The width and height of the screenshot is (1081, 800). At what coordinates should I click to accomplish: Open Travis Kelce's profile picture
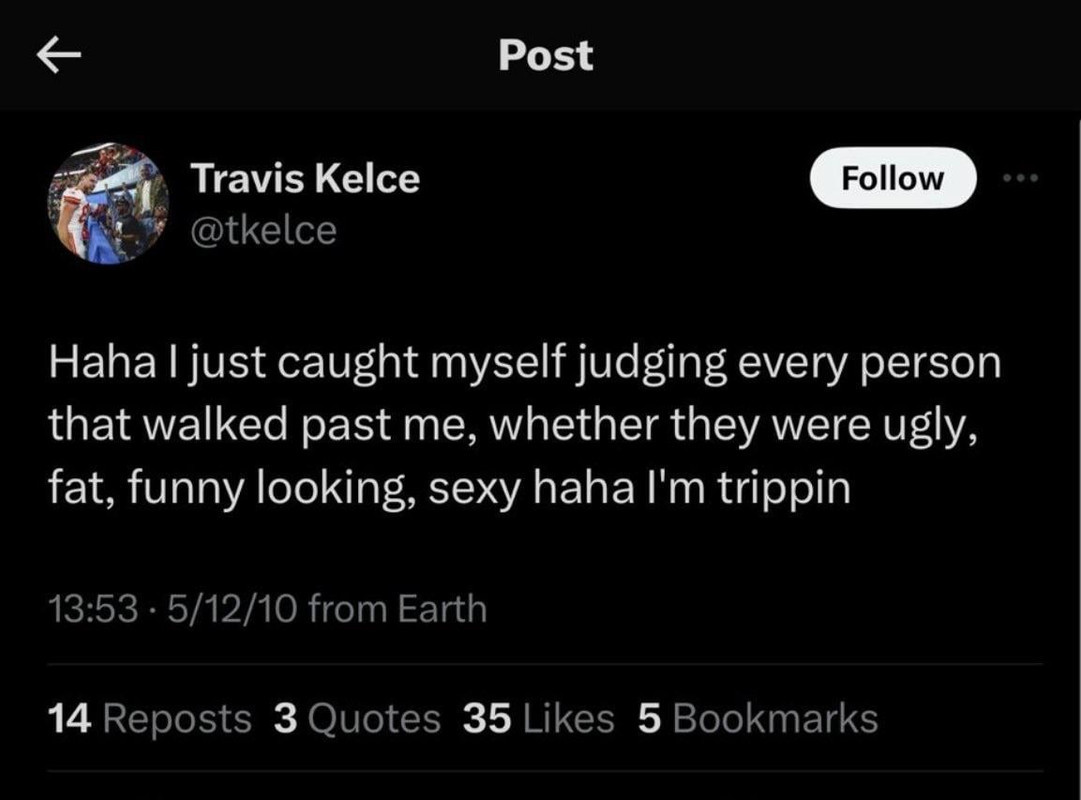[x=108, y=203]
